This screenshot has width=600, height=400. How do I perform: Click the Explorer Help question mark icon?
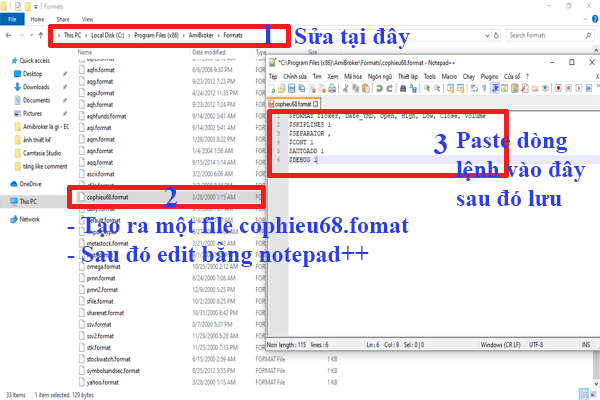pyautogui.click(x=595, y=19)
